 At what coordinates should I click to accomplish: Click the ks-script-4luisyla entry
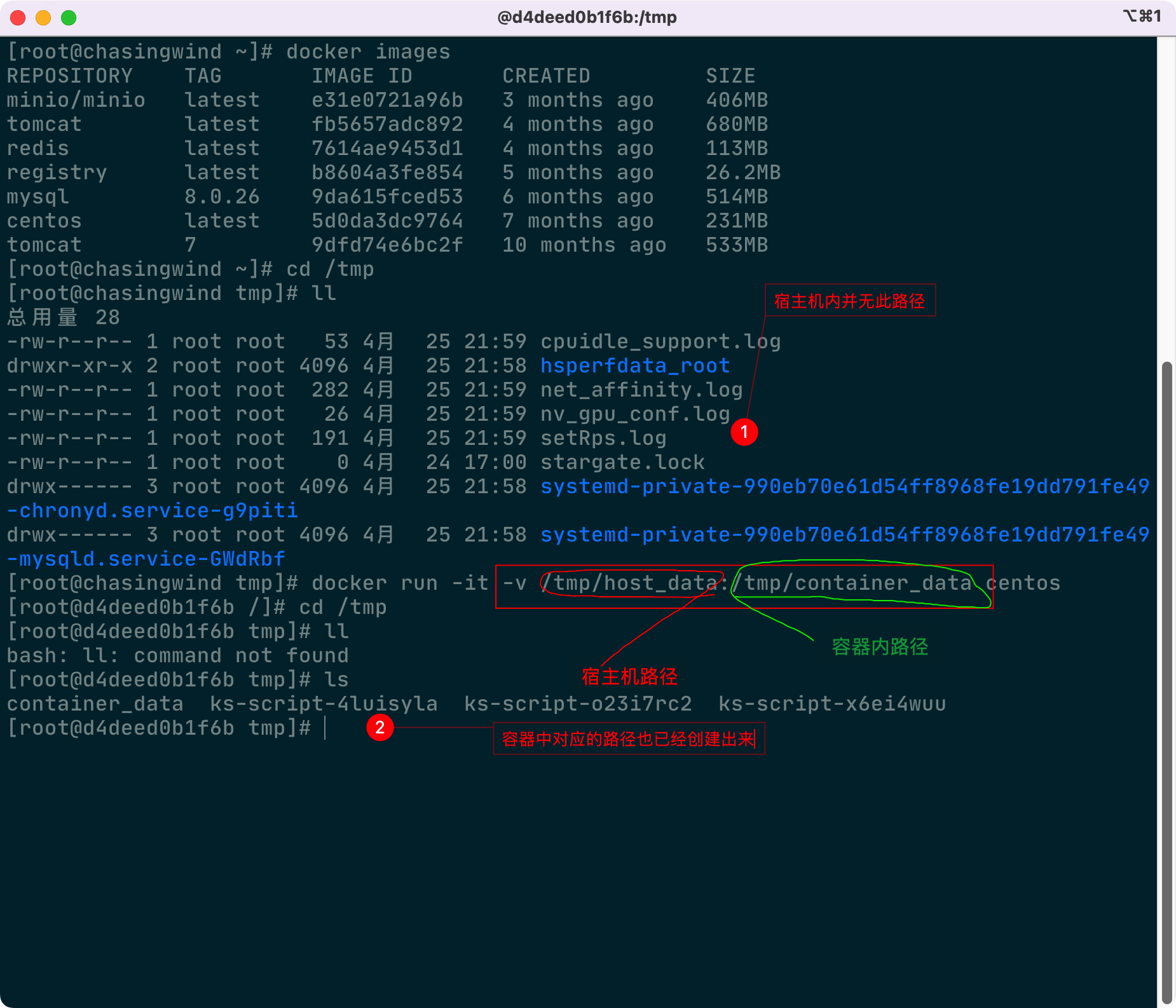[324, 704]
